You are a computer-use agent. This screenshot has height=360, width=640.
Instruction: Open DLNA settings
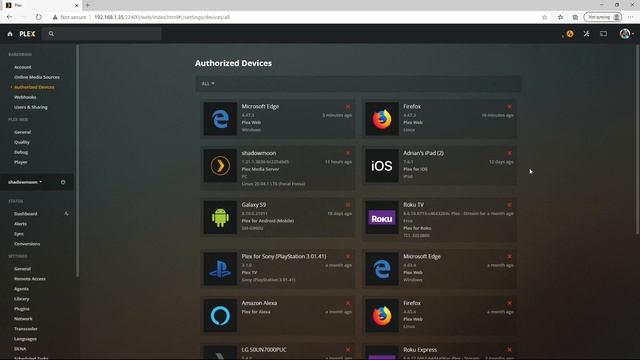click(20, 349)
